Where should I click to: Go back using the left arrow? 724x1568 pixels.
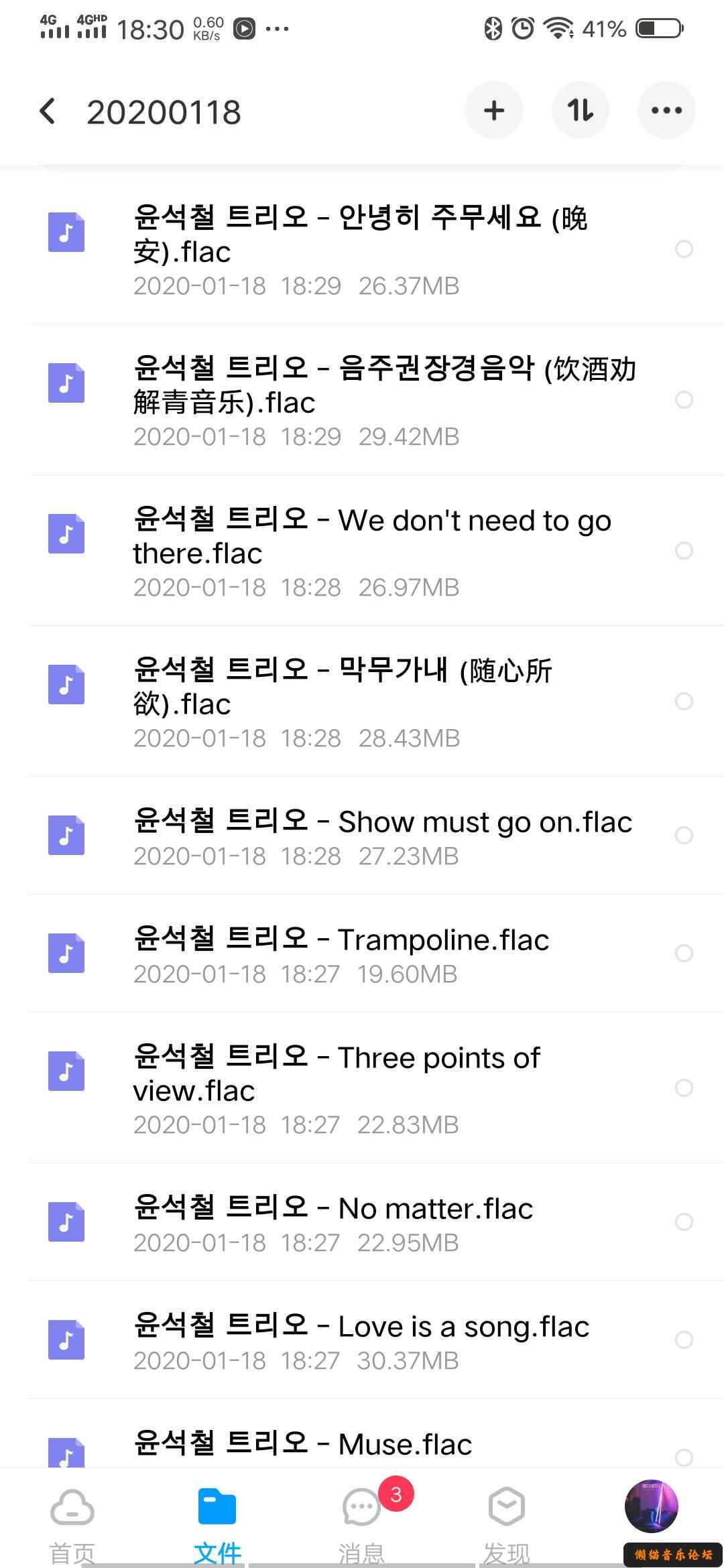(48, 111)
